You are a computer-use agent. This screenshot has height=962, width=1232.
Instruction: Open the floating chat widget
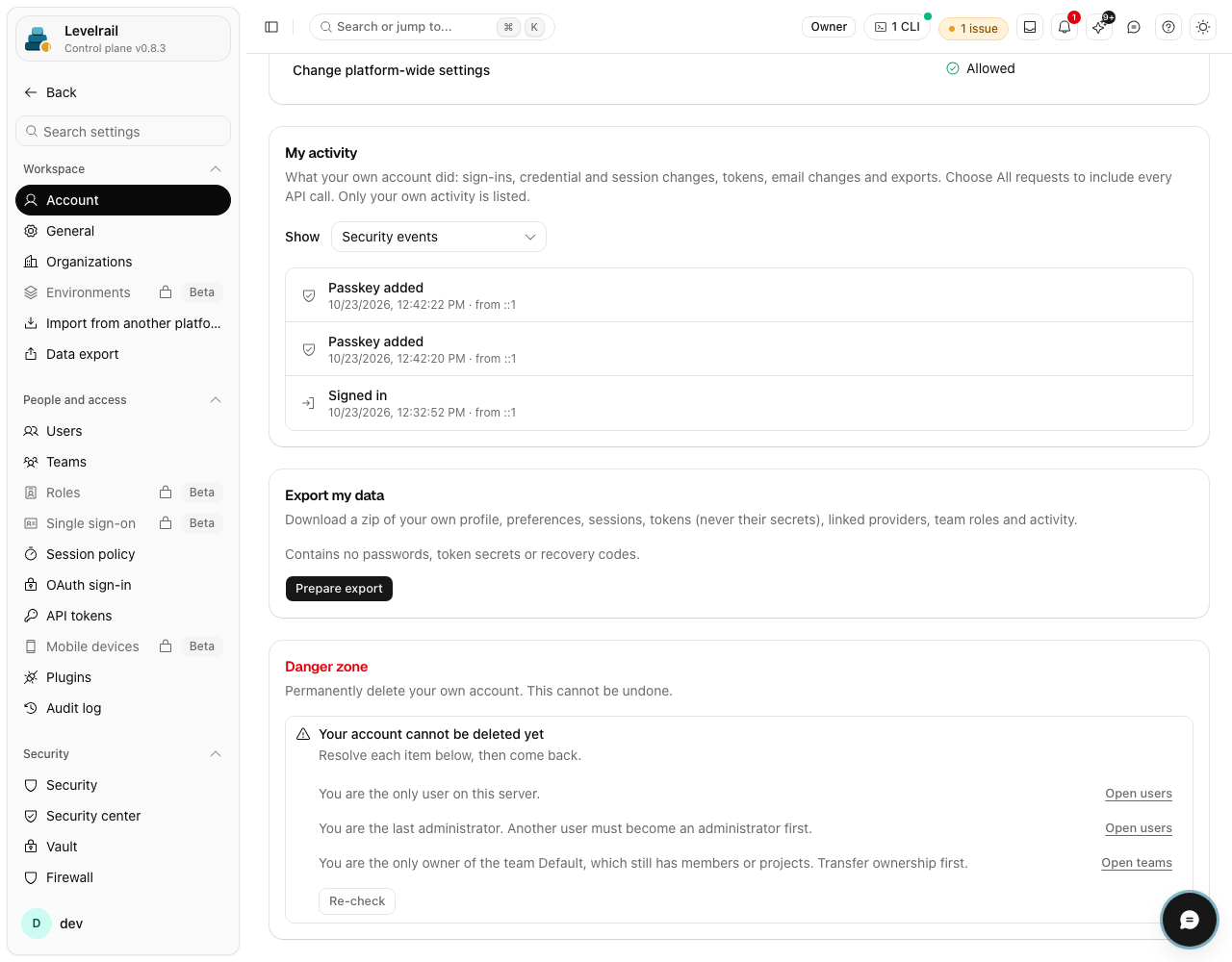pos(1190,921)
